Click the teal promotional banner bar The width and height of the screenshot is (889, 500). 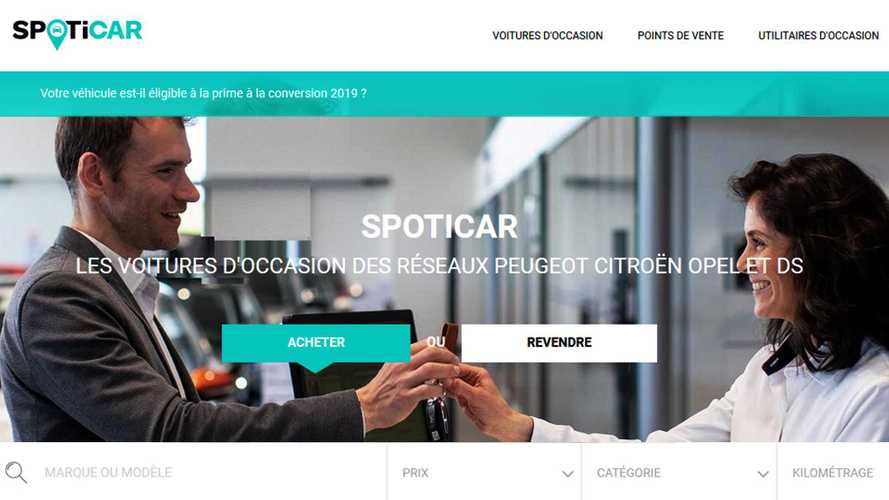click(x=444, y=94)
